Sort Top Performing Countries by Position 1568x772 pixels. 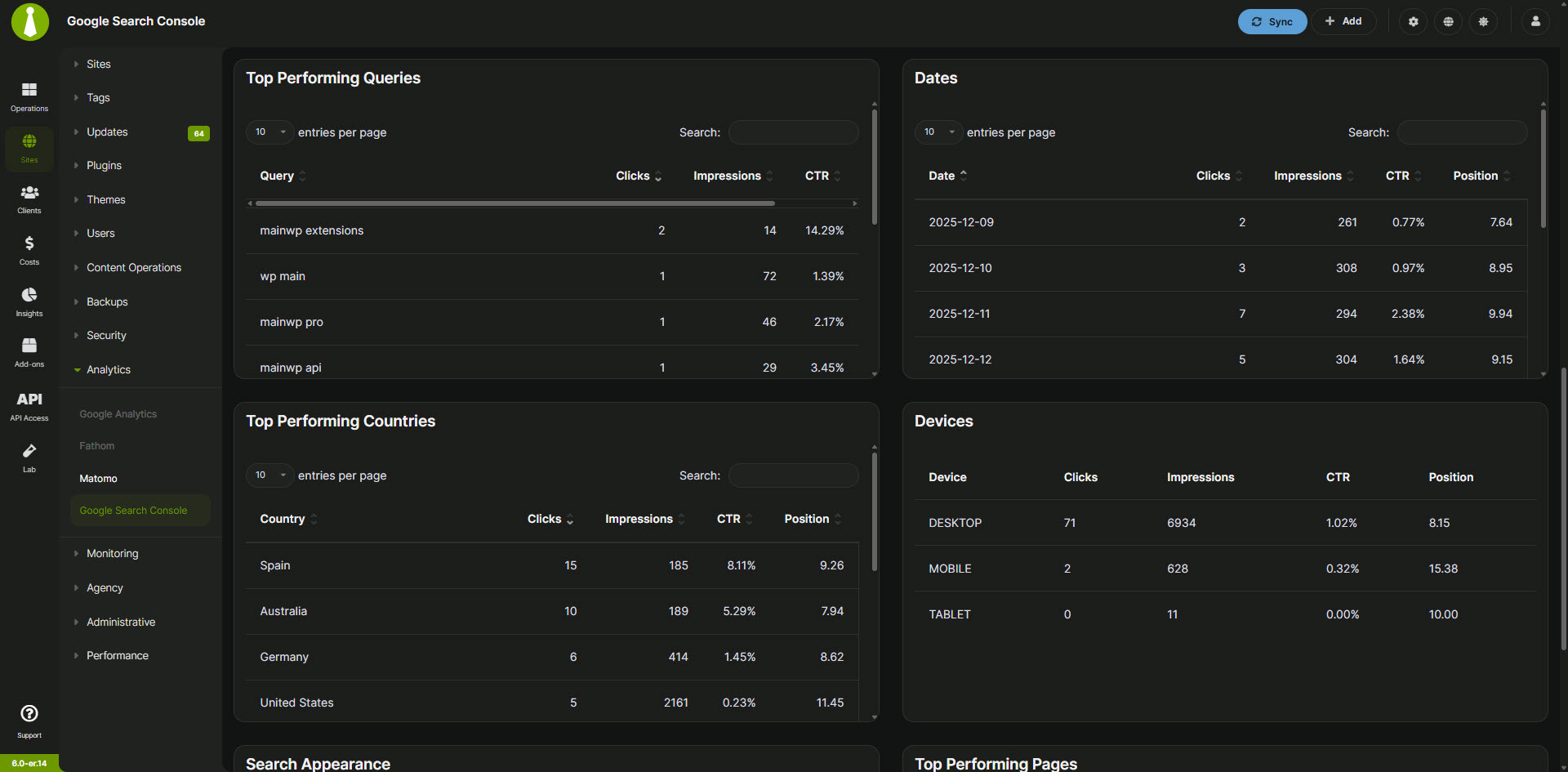[813, 519]
